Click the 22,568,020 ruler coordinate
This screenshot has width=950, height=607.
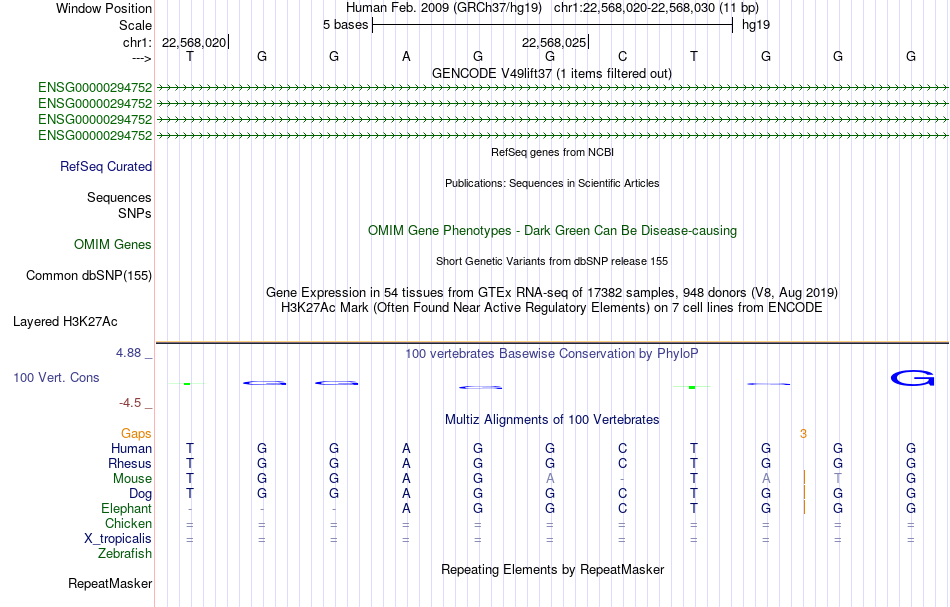194,42
